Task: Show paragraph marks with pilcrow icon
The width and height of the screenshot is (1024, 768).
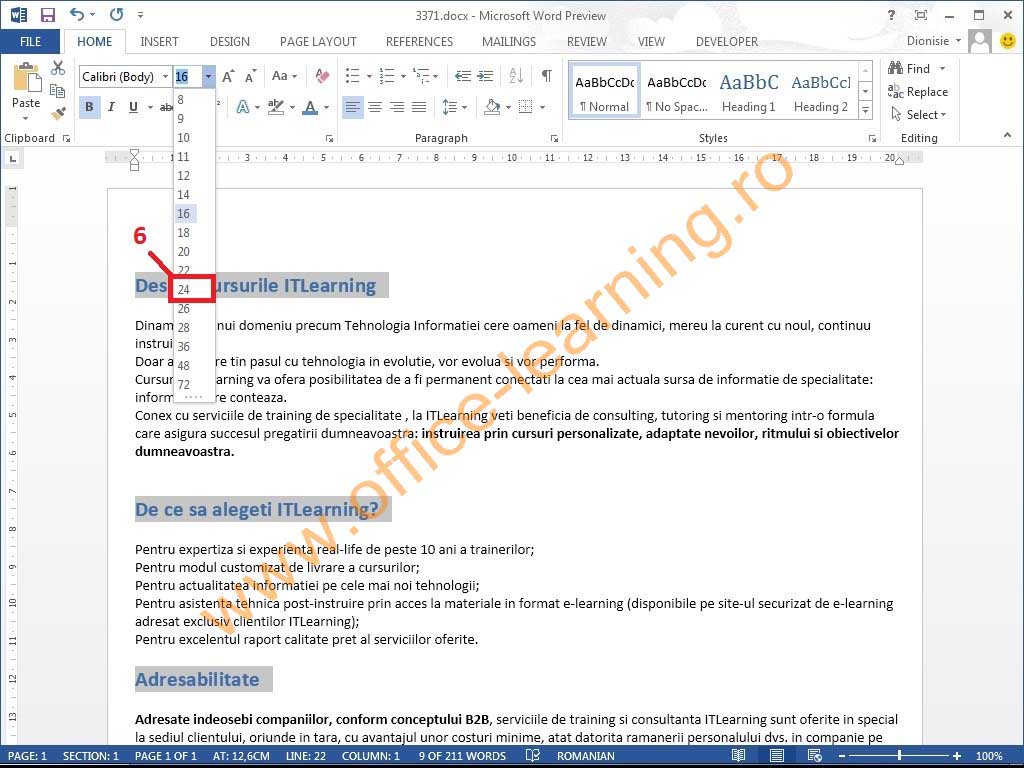Action: pyautogui.click(x=547, y=76)
